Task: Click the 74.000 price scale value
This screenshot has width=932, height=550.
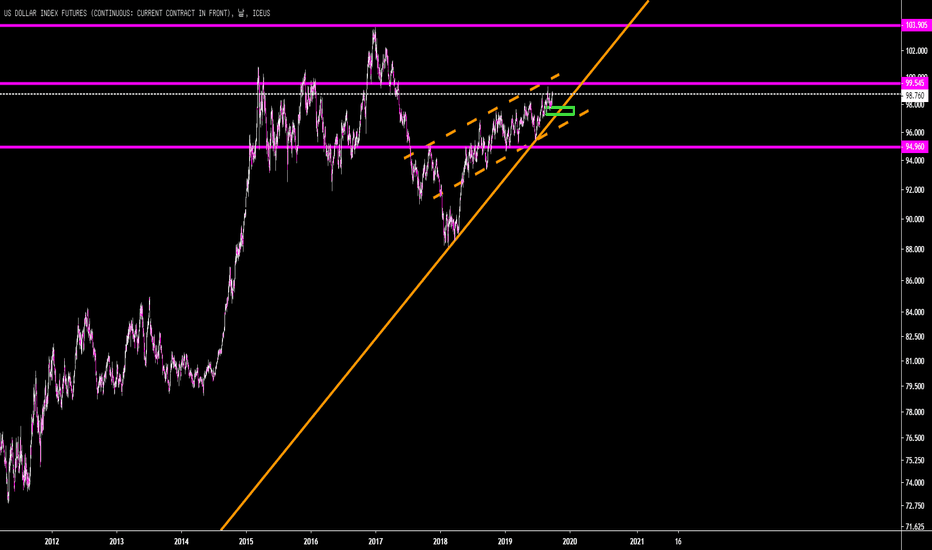Action: [915, 483]
